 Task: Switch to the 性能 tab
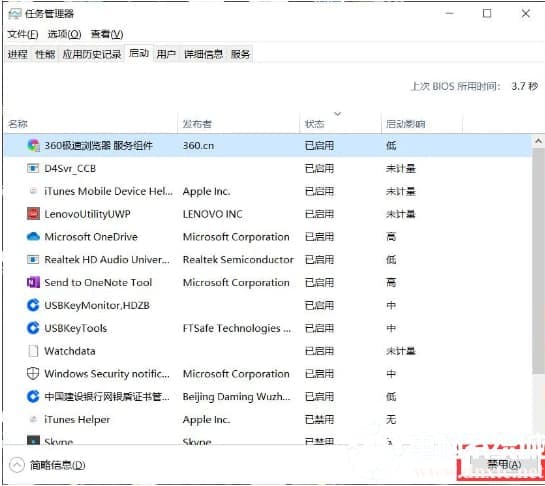(45, 54)
